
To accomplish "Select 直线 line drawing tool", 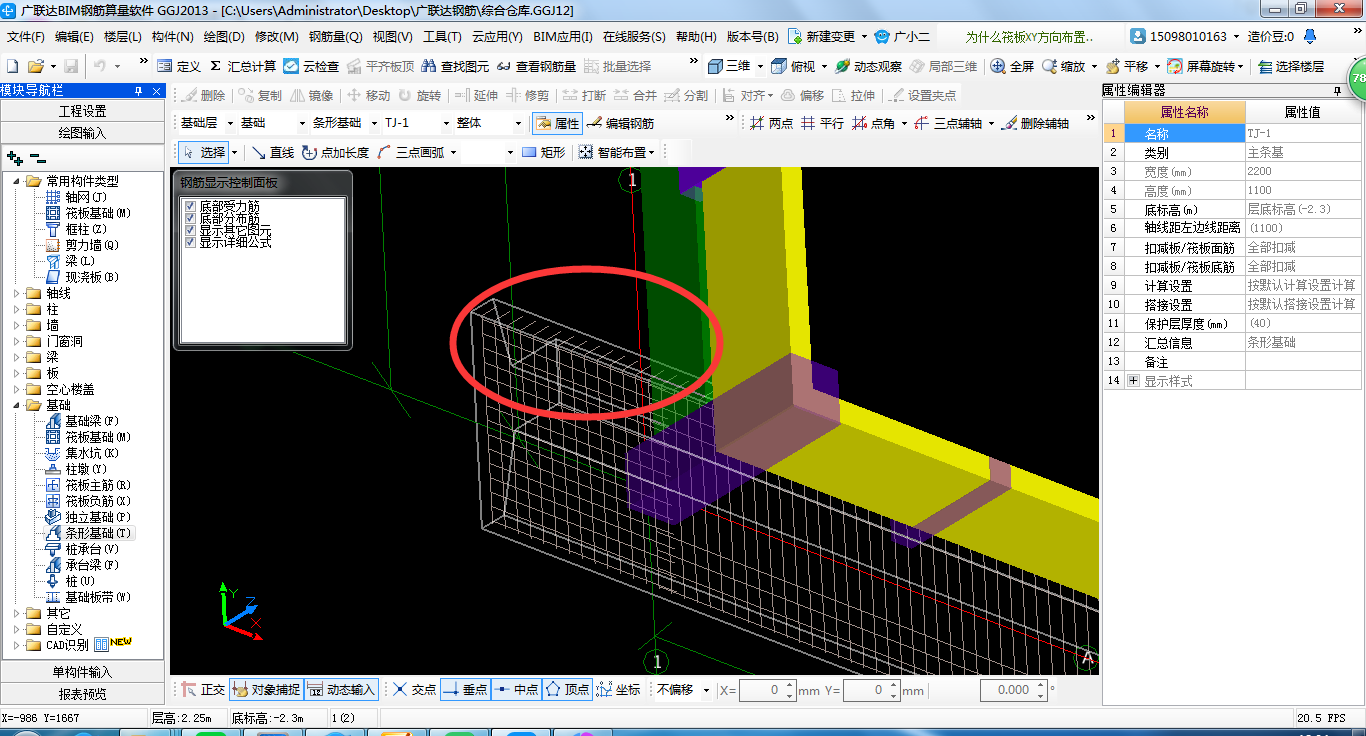I will (273, 152).
